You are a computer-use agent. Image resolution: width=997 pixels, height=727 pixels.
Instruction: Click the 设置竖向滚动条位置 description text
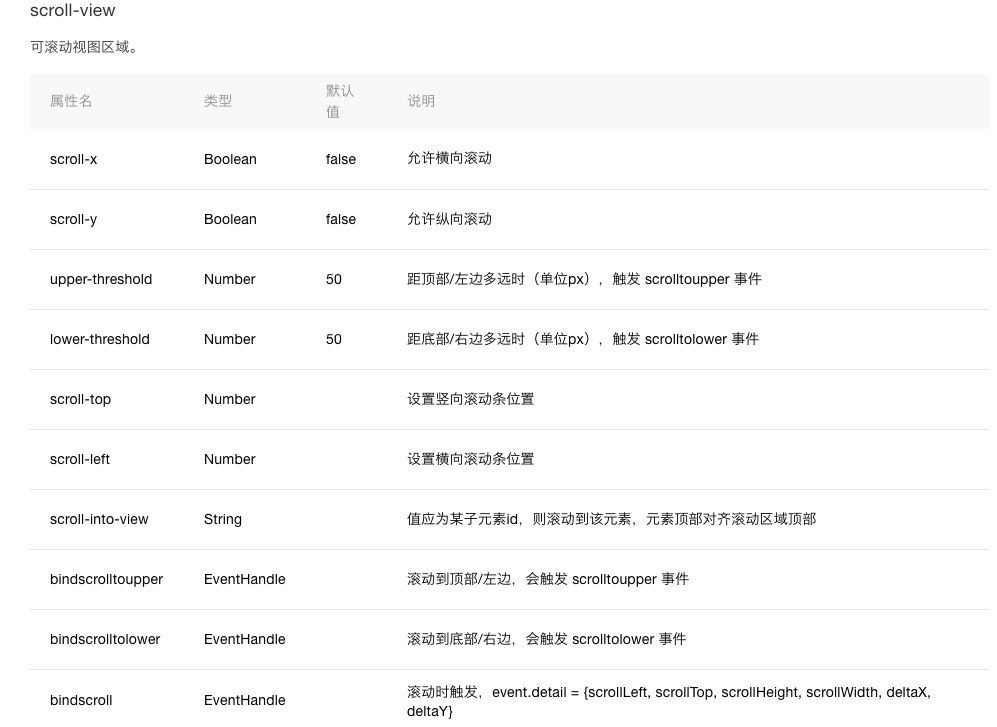[471, 399]
